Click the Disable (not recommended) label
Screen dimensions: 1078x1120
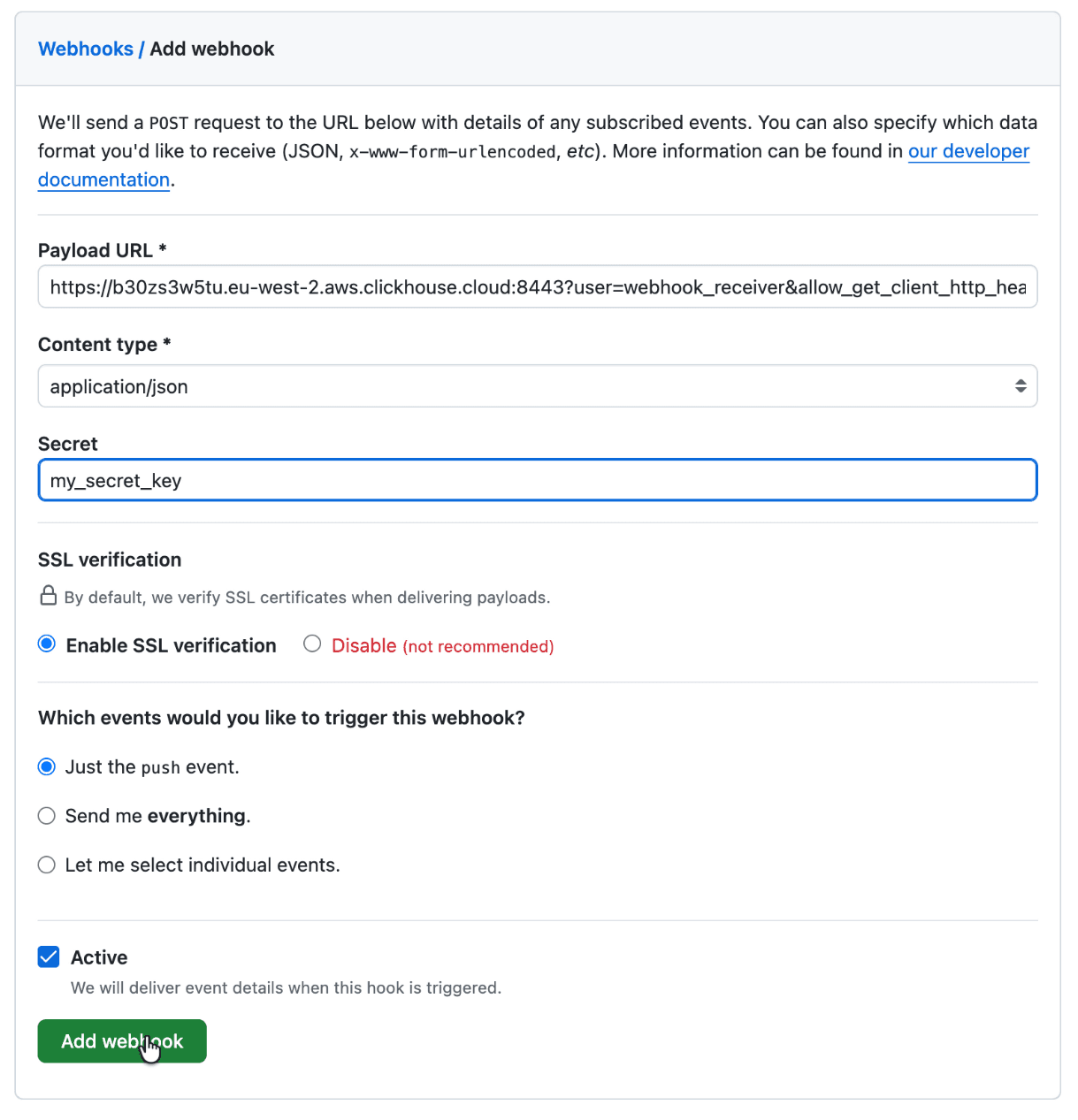pyautogui.click(x=442, y=646)
